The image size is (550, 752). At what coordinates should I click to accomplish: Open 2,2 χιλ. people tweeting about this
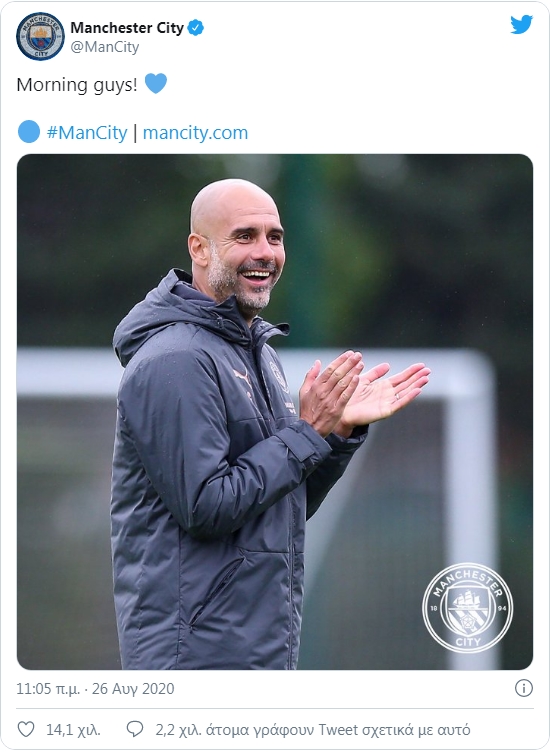click(x=313, y=730)
